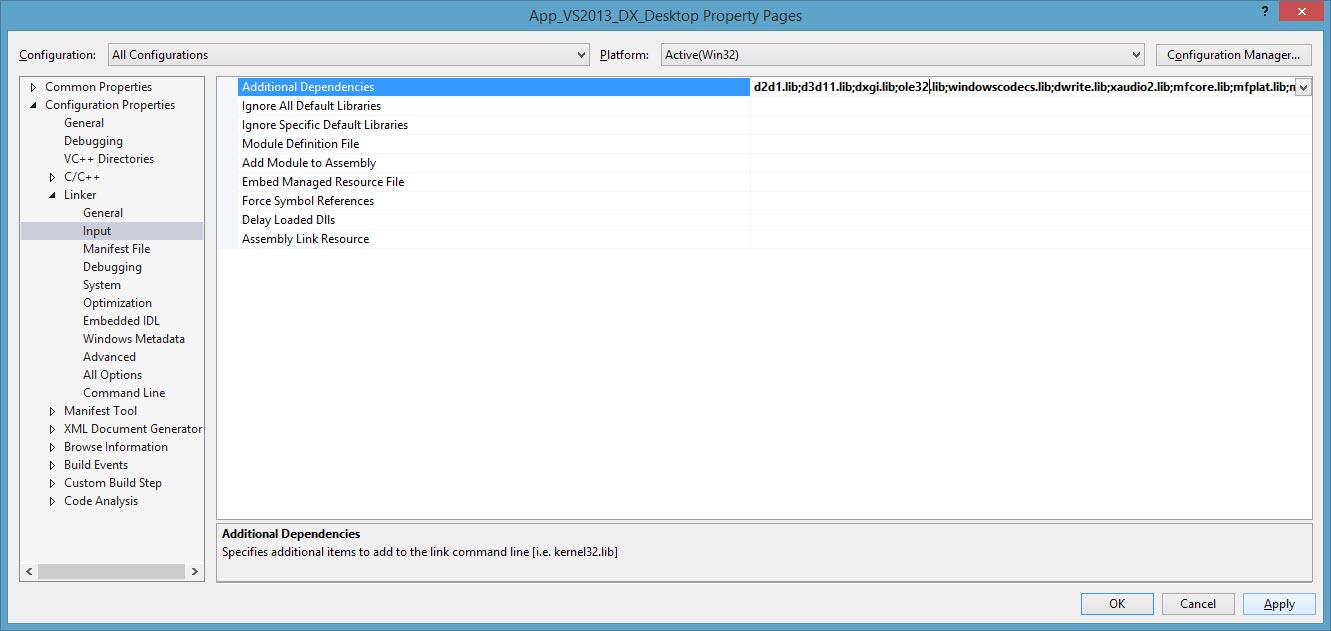Image resolution: width=1331 pixels, height=631 pixels.
Task: Select the Embed Managed Resource File property
Action: [494, 182]
